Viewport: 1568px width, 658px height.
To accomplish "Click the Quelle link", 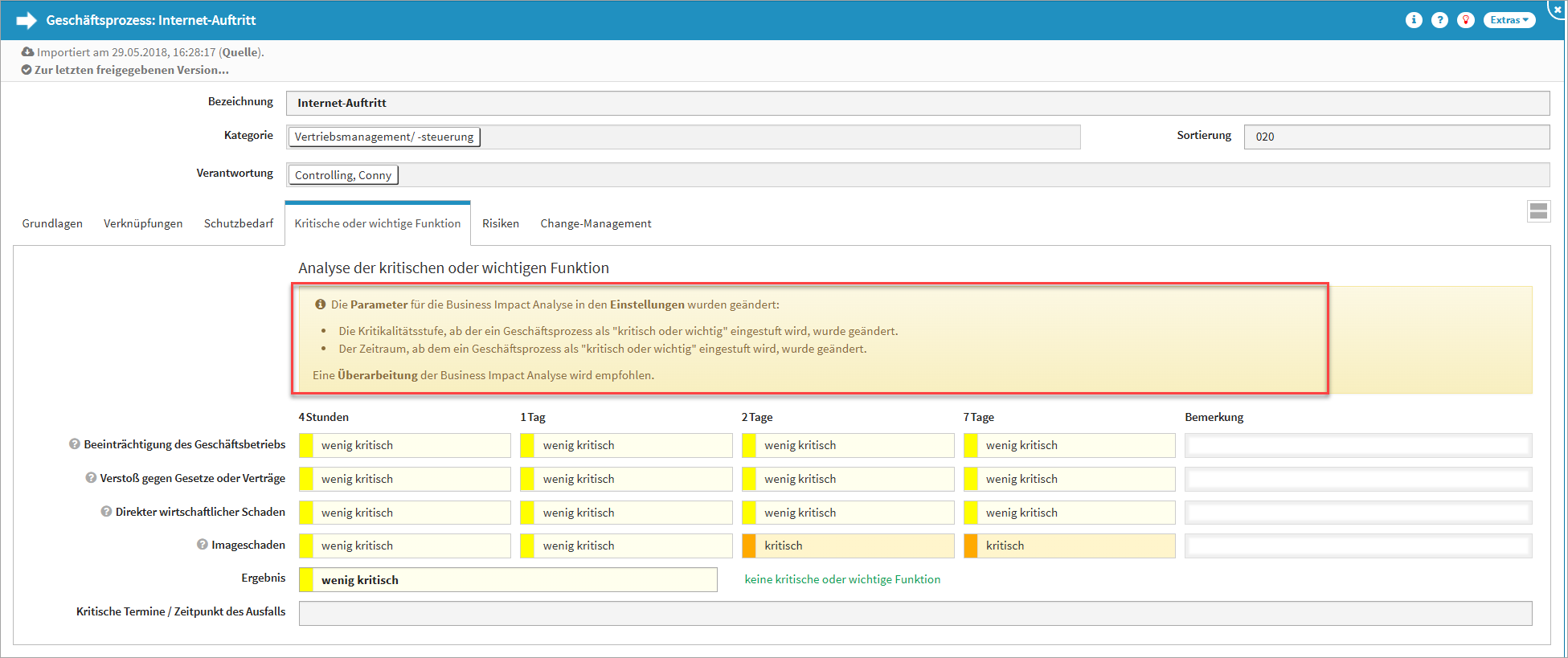I will (240, 52).
